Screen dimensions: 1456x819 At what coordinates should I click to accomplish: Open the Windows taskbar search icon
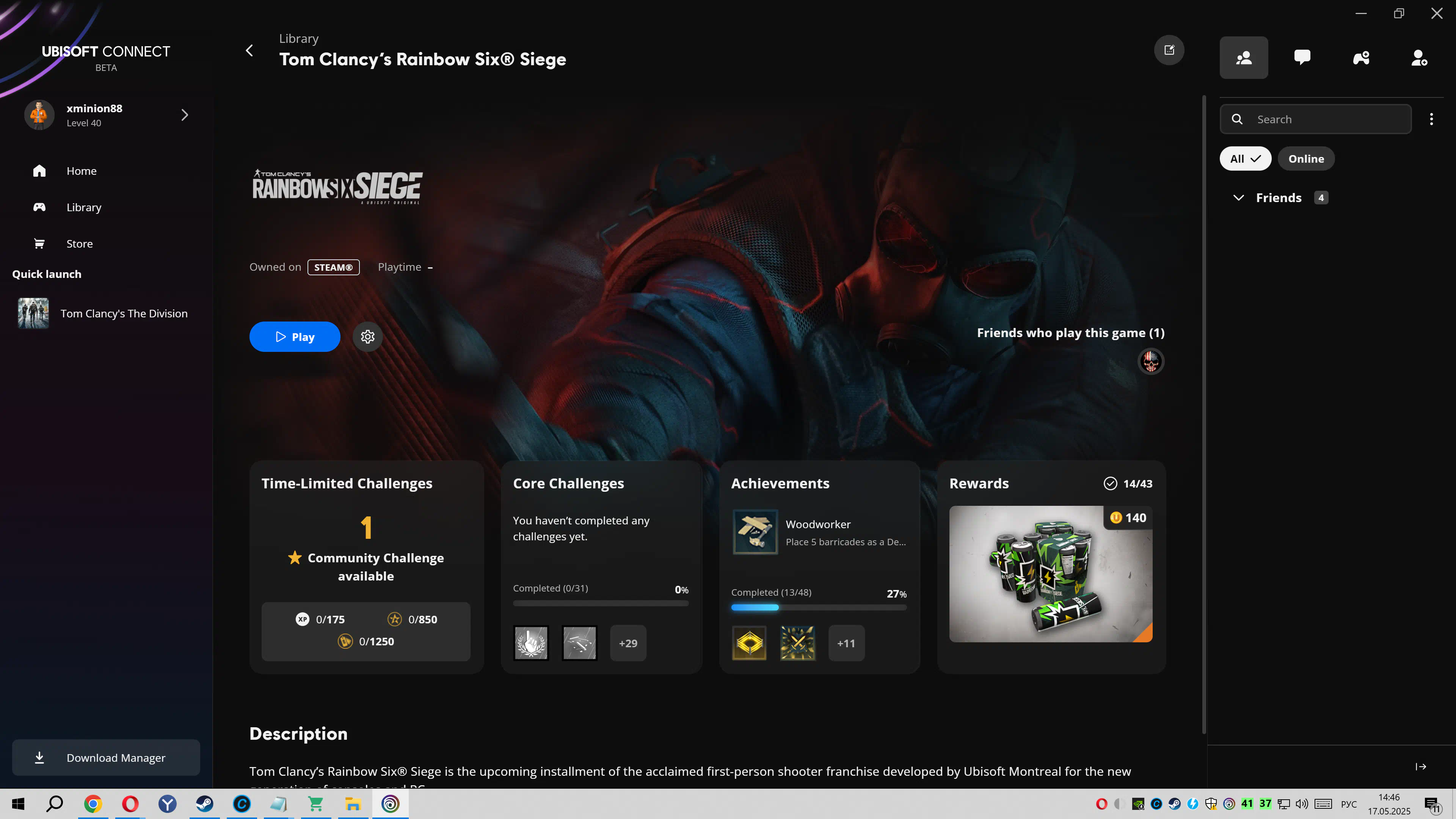[55, 804]
